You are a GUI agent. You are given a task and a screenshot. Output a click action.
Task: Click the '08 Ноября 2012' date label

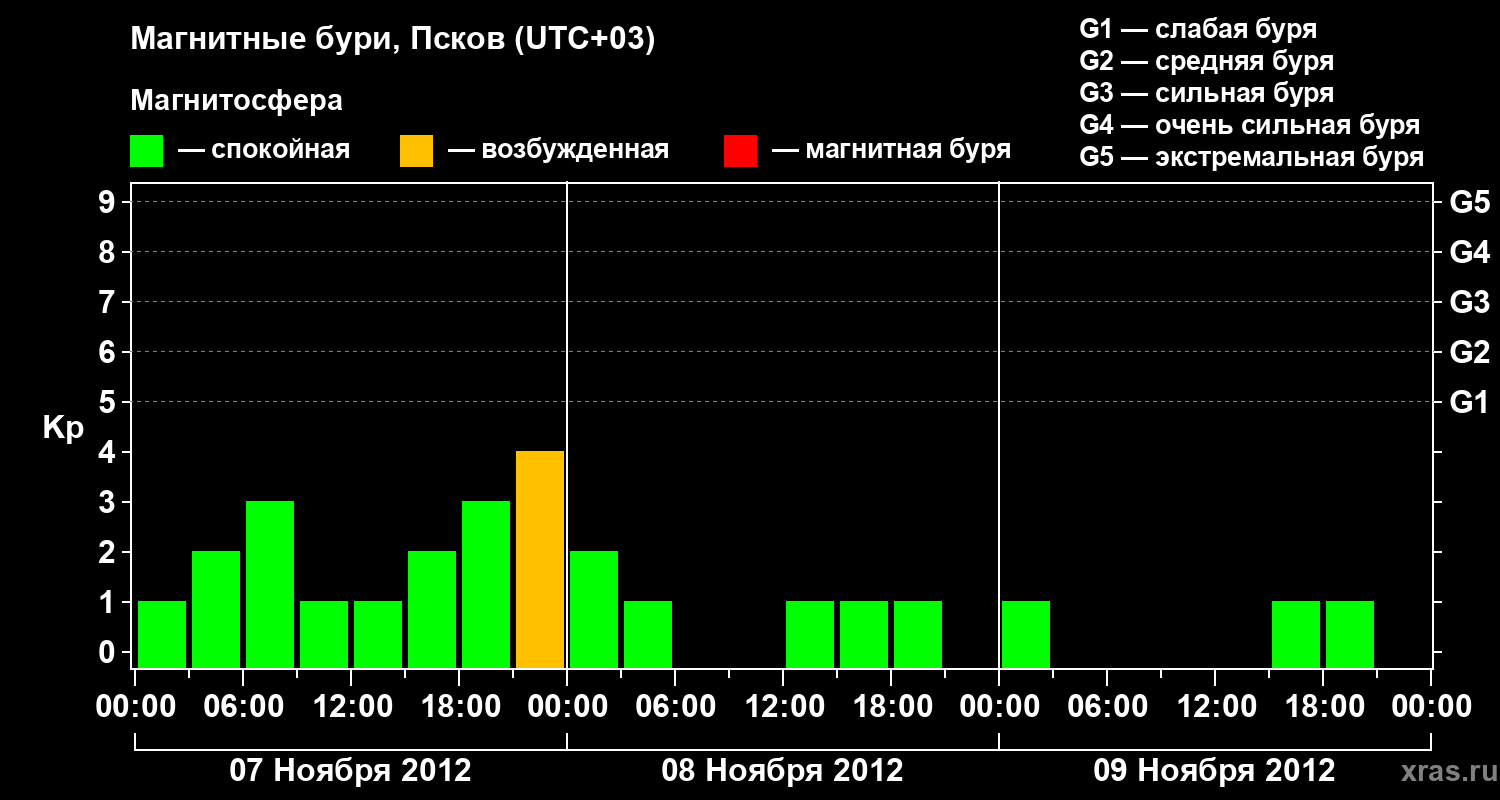[x=782, y=771]
